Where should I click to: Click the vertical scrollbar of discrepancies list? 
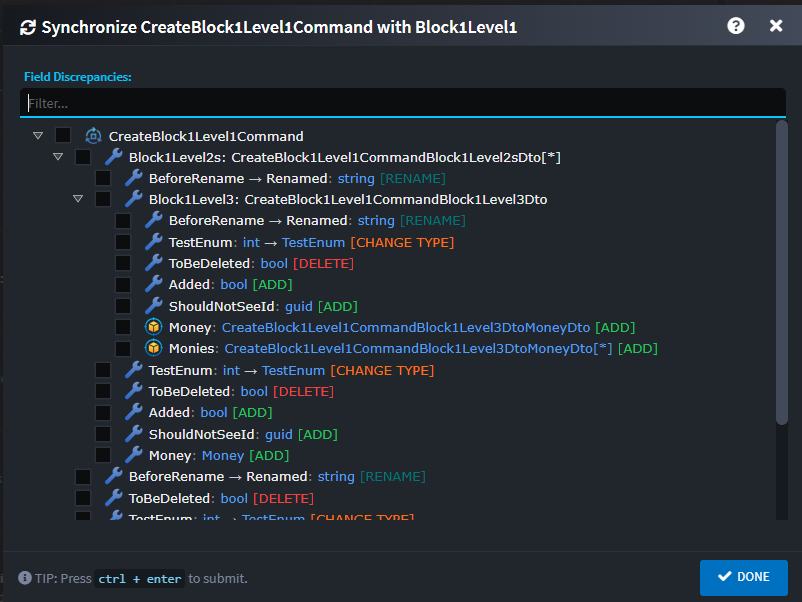coord(781,272)
